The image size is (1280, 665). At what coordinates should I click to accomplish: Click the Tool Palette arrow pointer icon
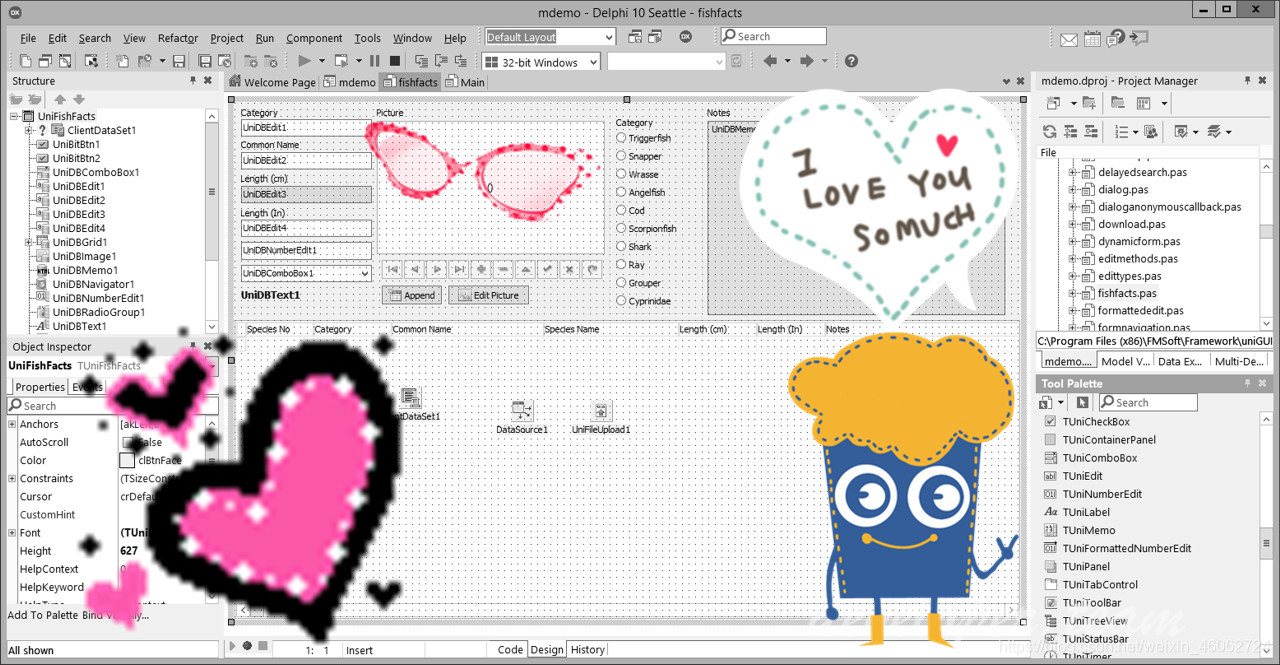coord(1082,402)
